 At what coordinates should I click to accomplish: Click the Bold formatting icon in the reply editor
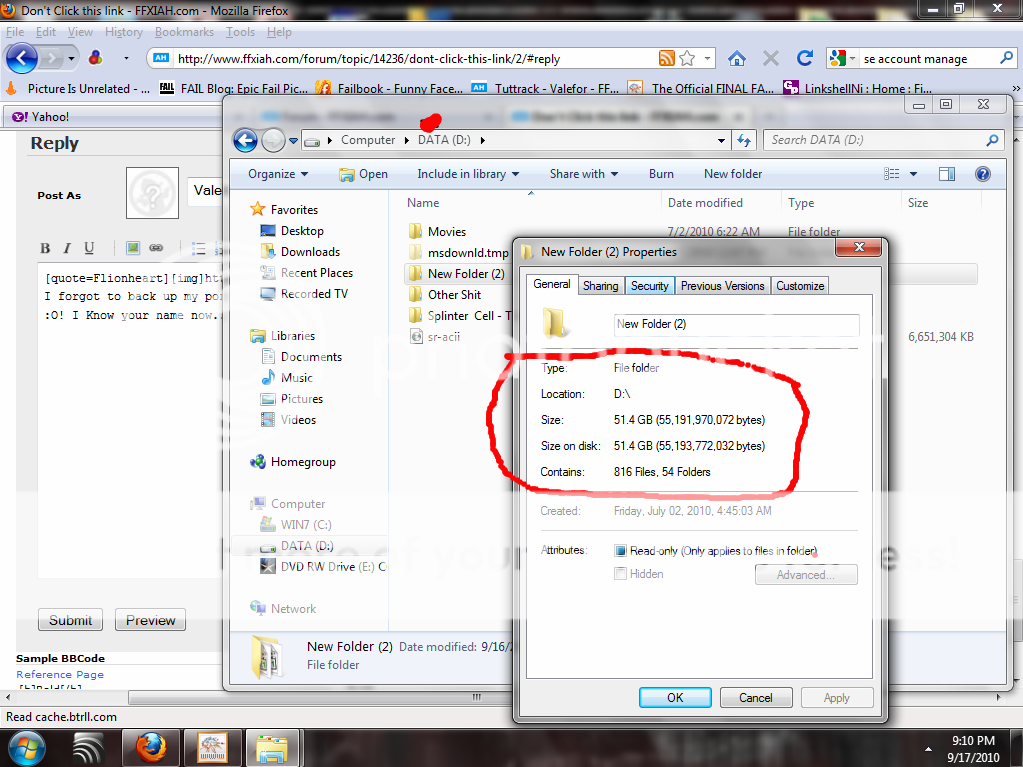tap(45, 248)
